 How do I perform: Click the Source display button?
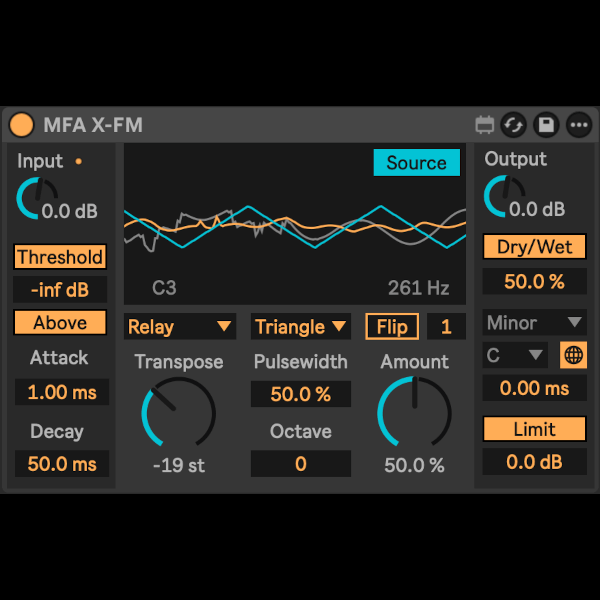416,163
